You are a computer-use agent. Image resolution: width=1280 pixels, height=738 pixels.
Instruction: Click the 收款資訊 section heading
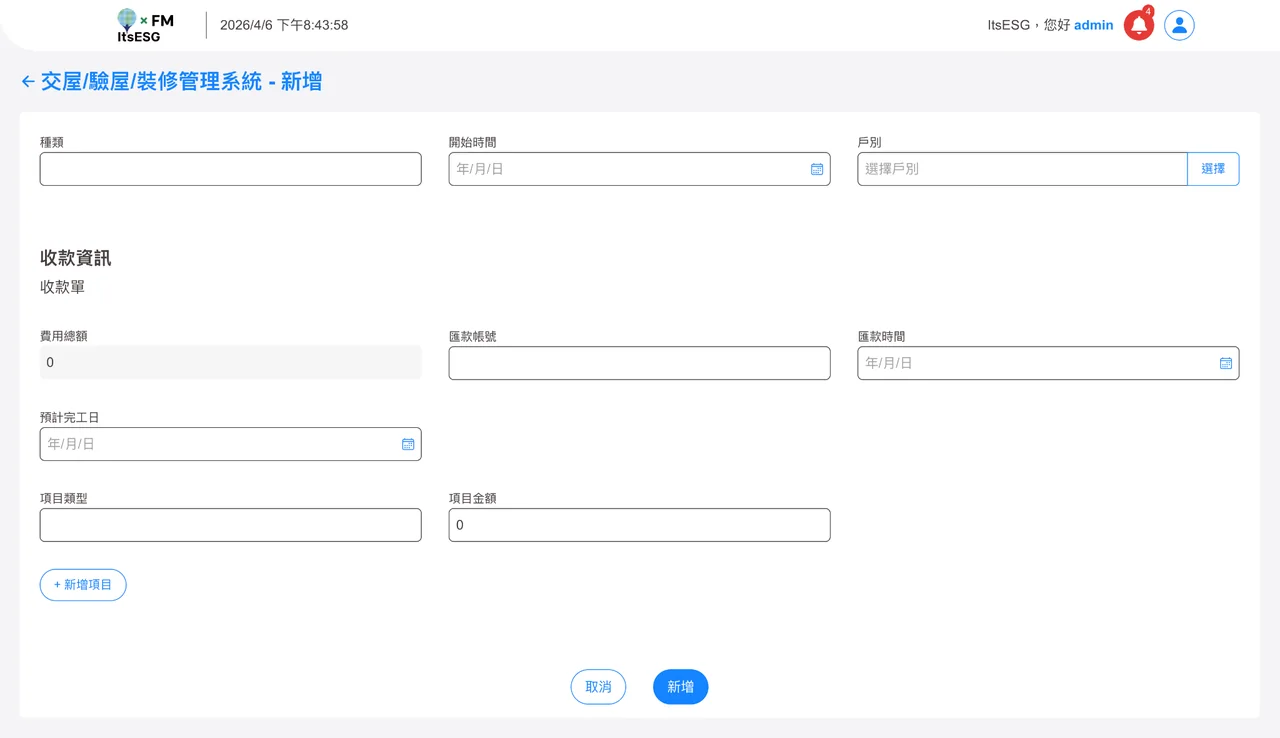(76, 258)
